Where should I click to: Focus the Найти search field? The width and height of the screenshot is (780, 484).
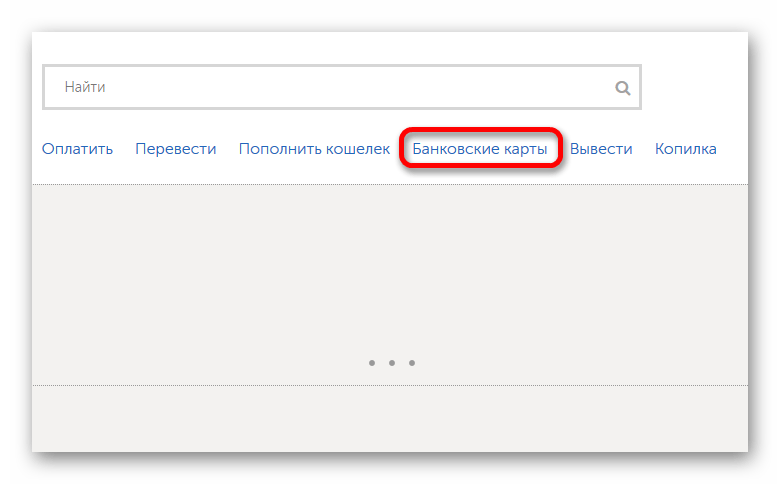tap(342, 87)
